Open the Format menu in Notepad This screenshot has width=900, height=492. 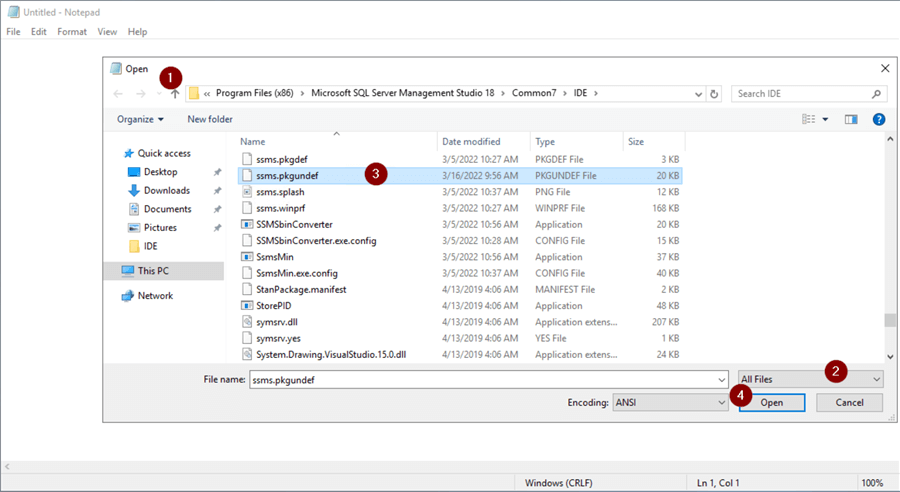point(72,32)
